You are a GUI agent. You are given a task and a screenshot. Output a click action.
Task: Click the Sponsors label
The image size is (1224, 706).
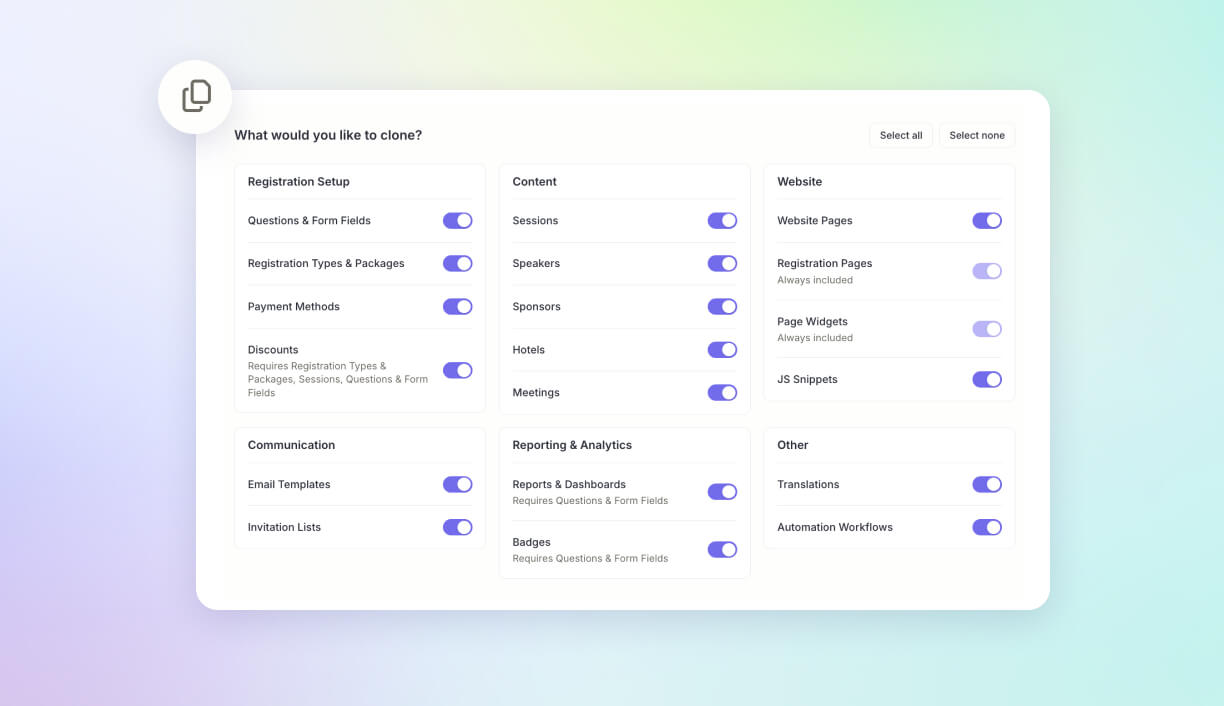537,307
